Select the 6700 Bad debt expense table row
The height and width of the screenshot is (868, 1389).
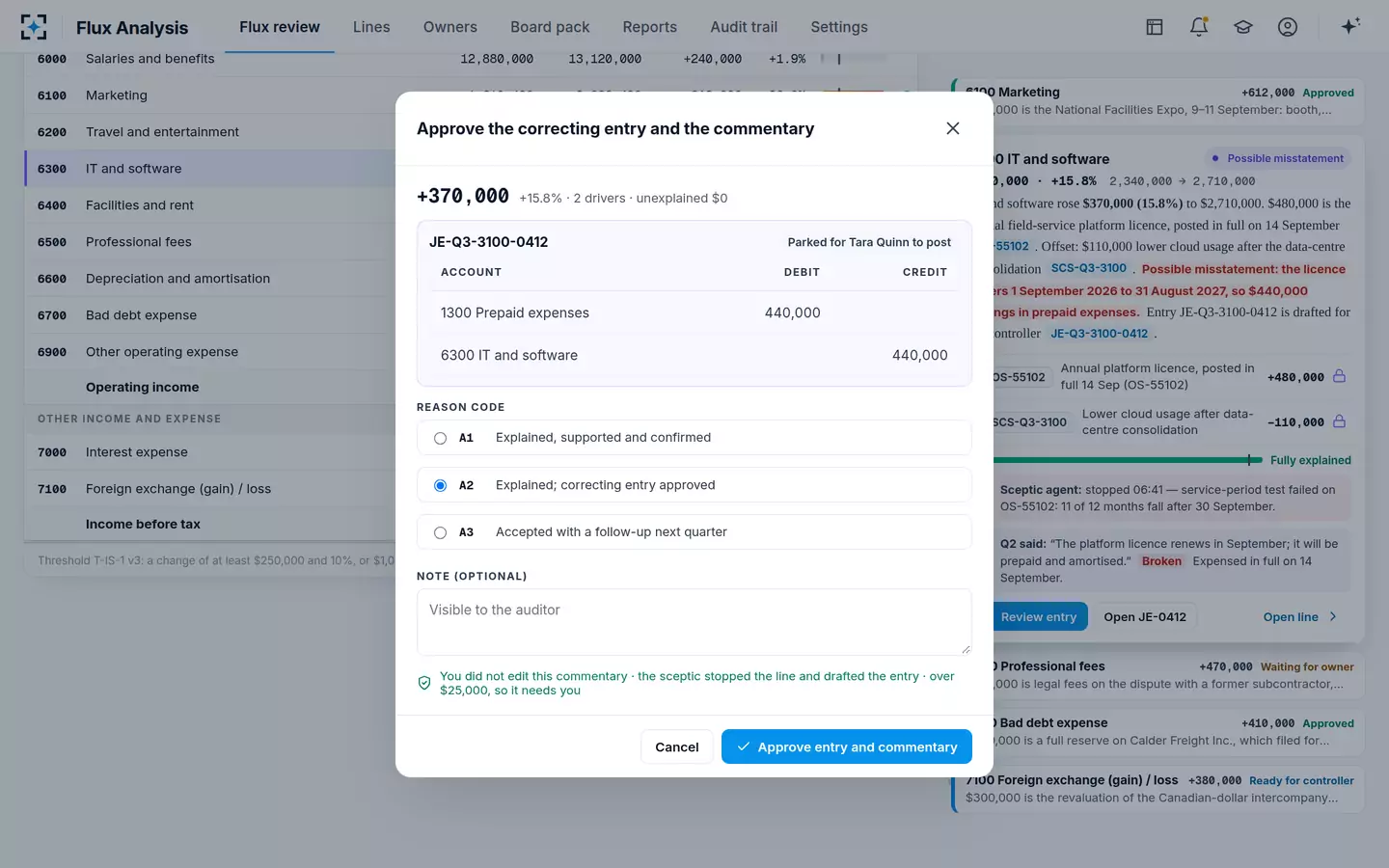[x=210, y=315]
